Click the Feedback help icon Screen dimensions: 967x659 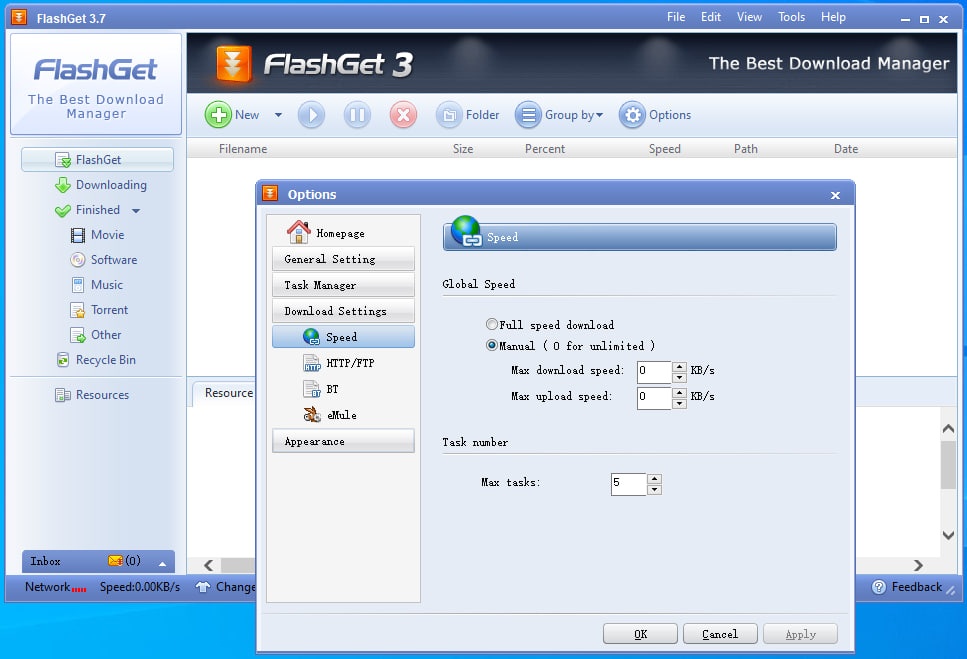tap(879, 587)
